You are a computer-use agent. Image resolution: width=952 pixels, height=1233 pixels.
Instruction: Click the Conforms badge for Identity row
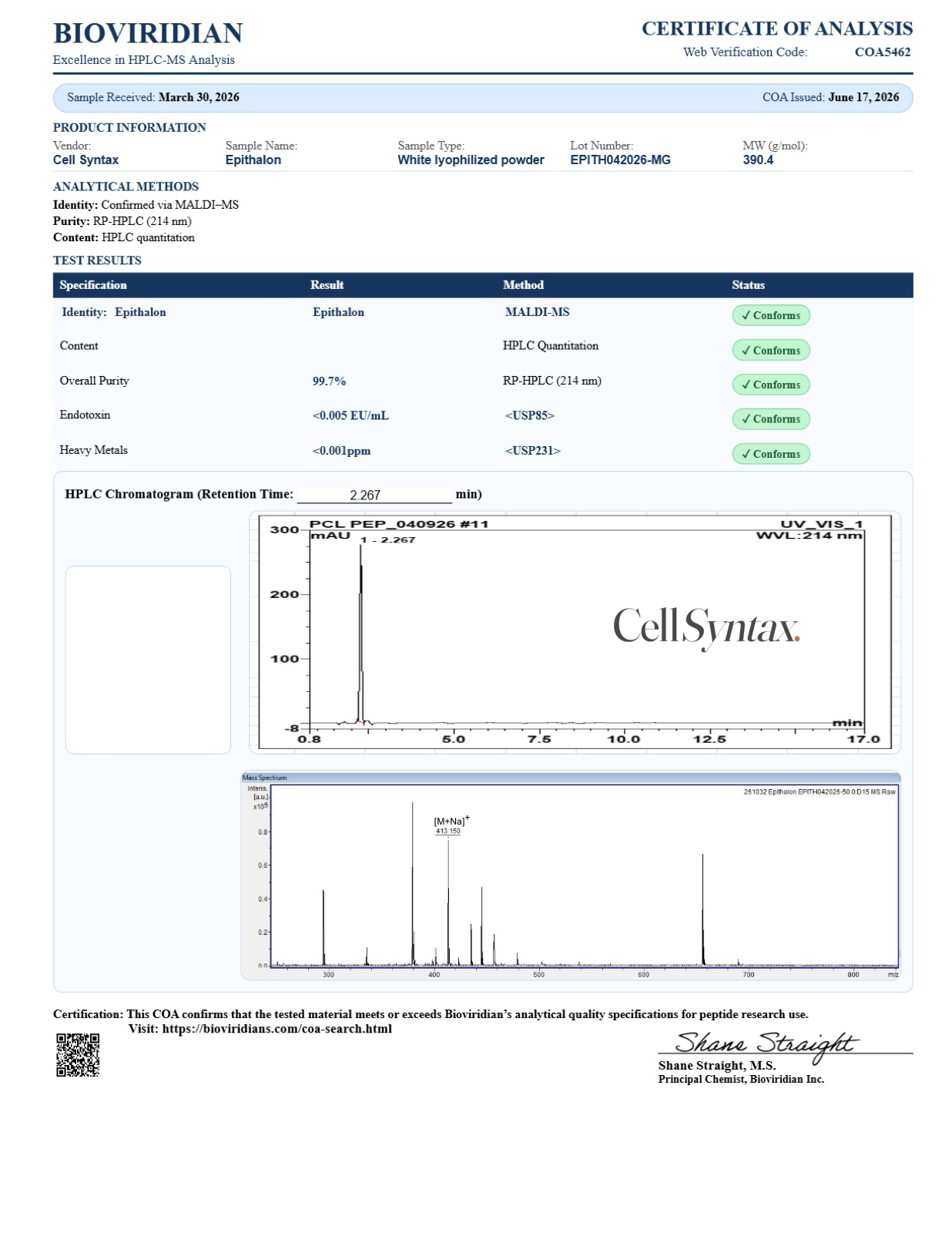click(x=771, y=315)
